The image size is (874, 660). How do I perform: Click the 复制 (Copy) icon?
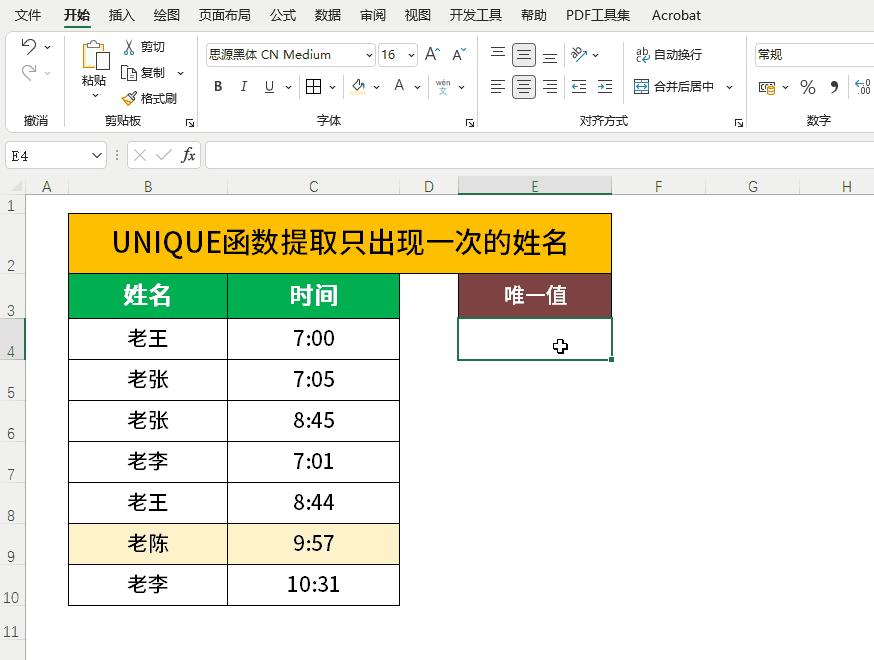click(x=129, y=72)
